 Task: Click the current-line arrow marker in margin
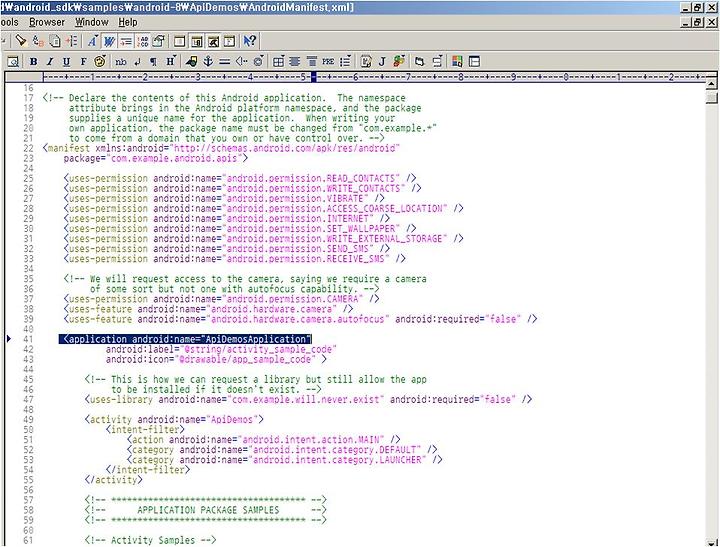8,339
